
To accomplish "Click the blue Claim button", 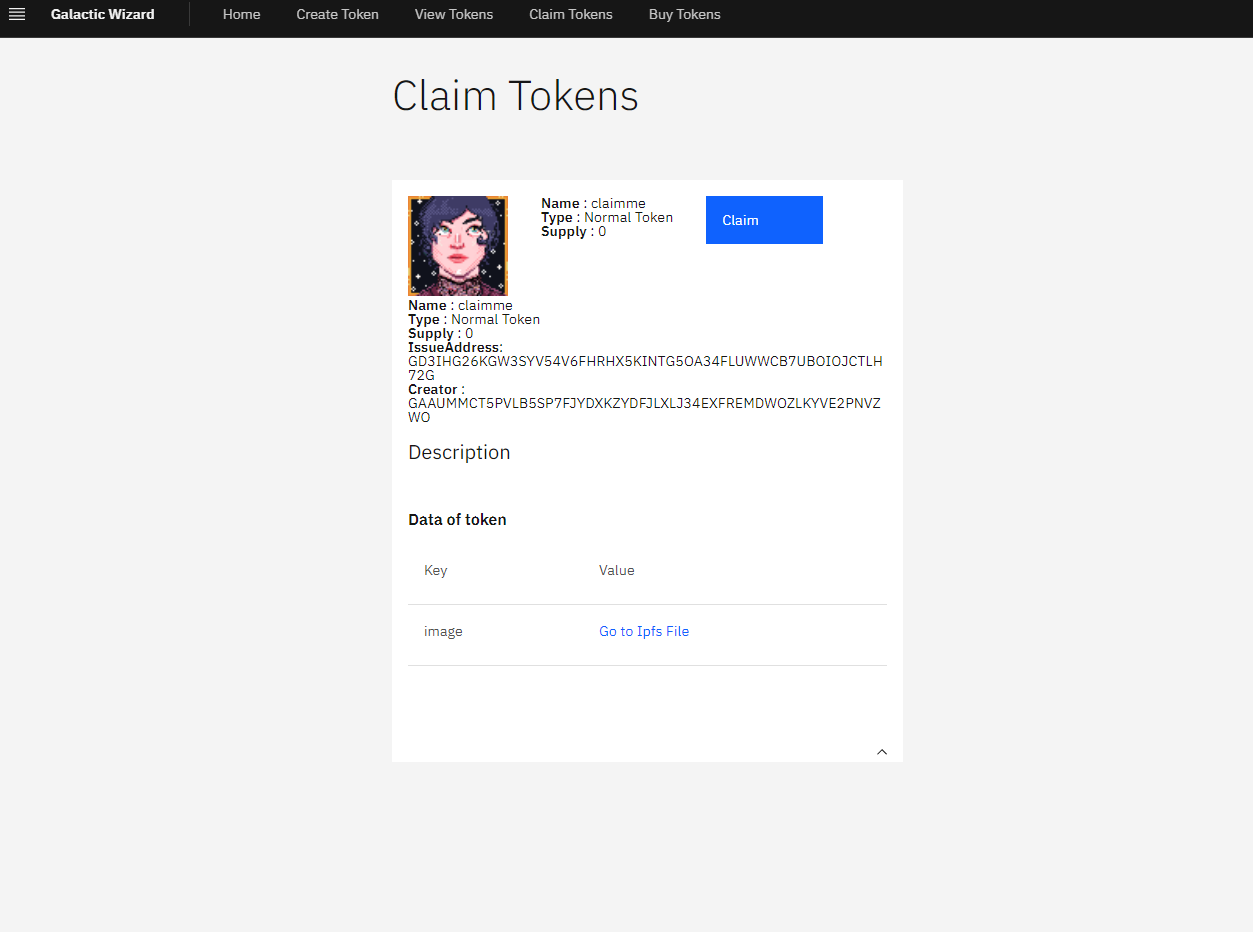I will tap(764, 220).
